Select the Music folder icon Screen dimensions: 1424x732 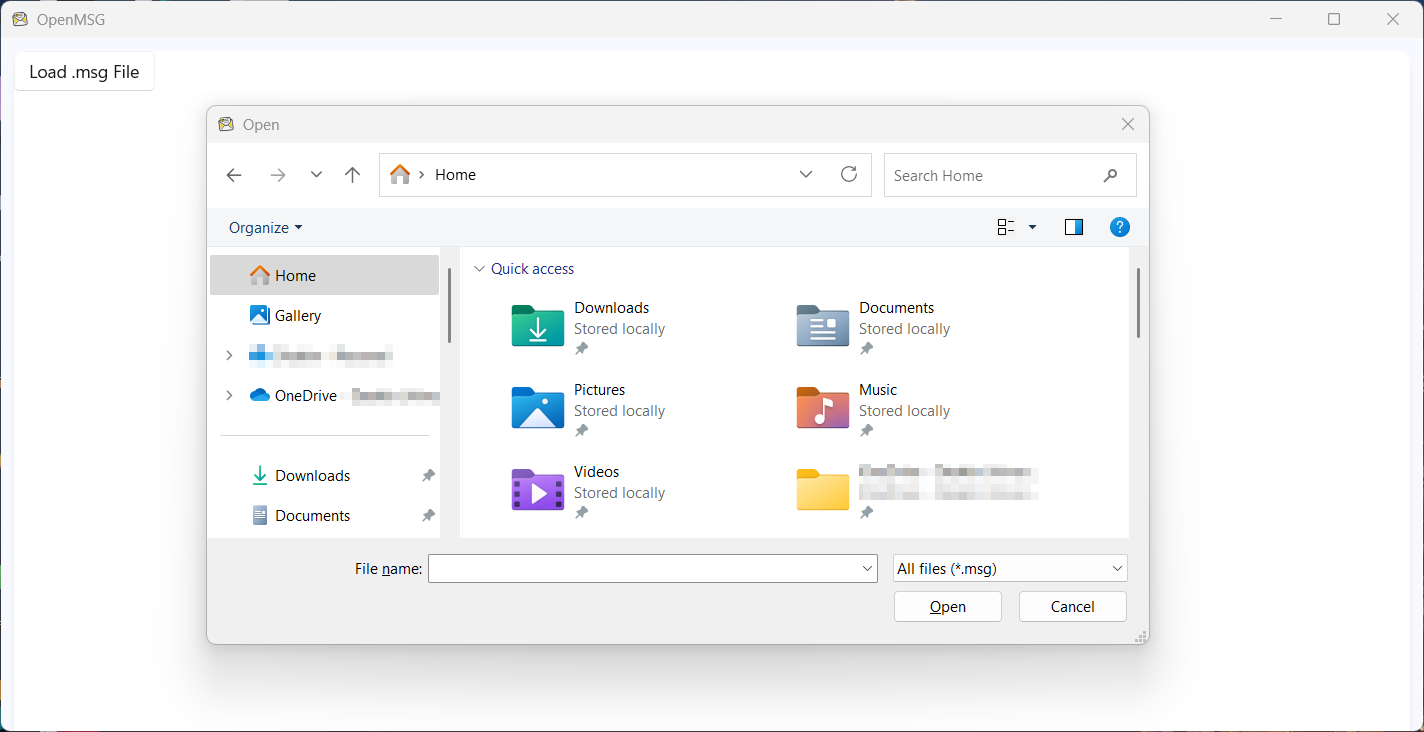(x=823, y=408)
